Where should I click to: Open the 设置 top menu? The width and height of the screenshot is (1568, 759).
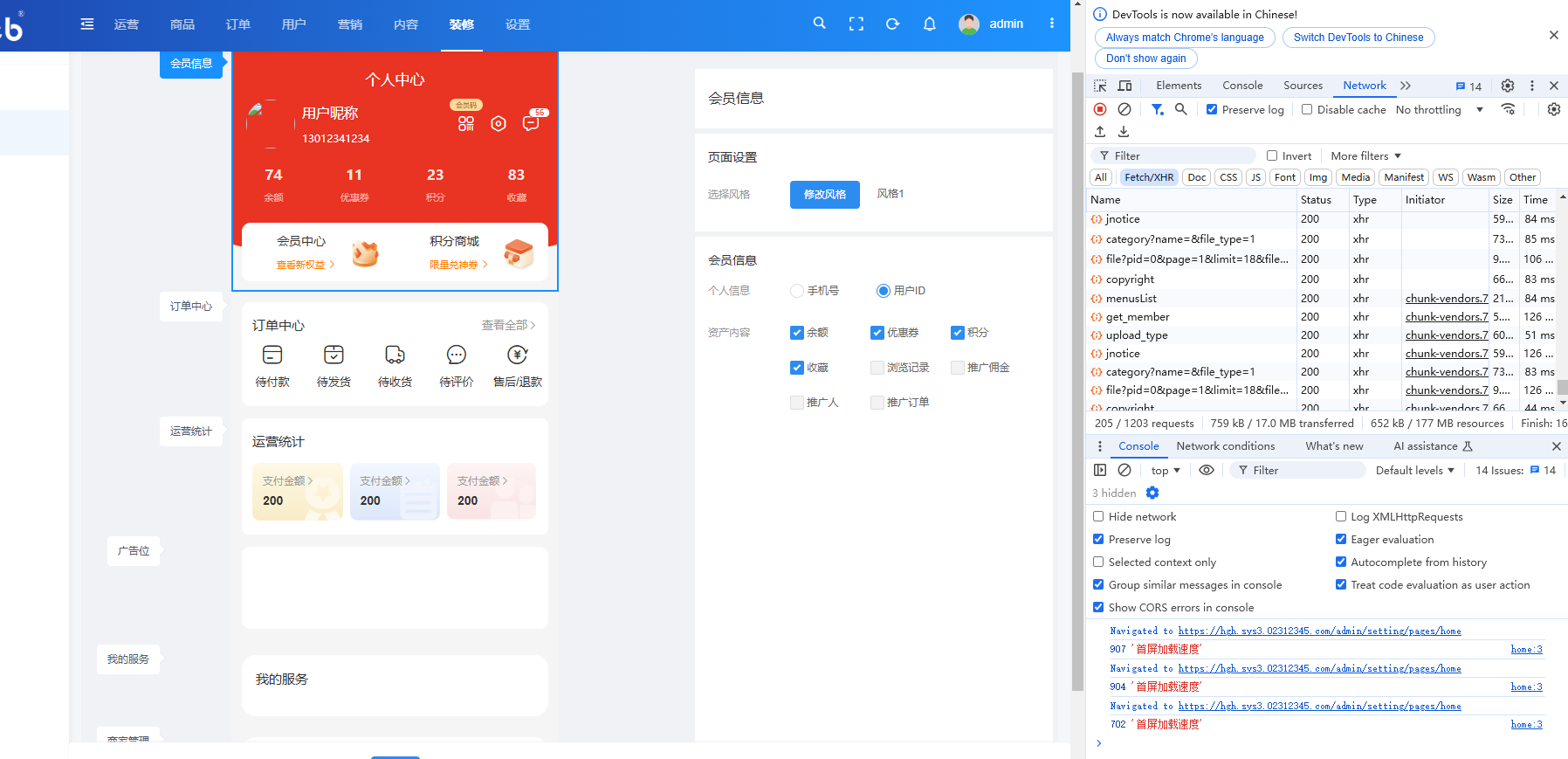[x=518, y=24]
